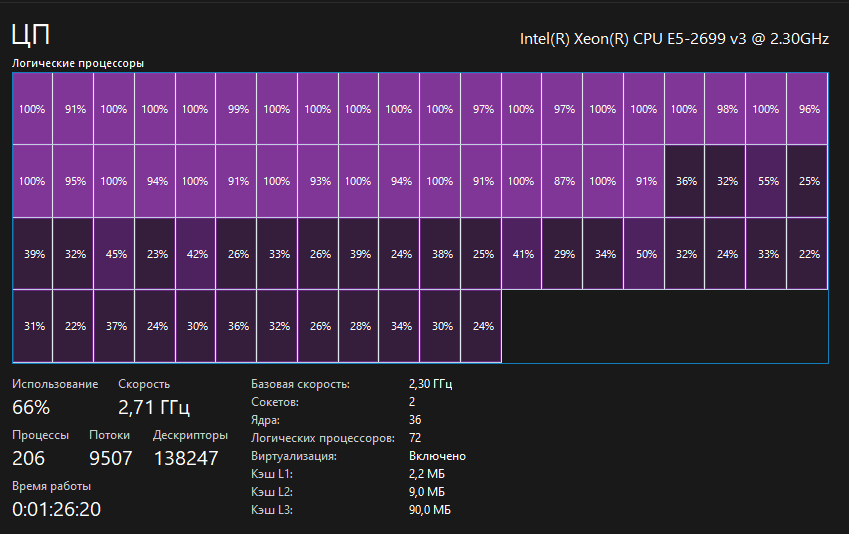Click the ЦП heading
Image resolution: width=849 pixels, height=534 pixels.
click(31, 35)
